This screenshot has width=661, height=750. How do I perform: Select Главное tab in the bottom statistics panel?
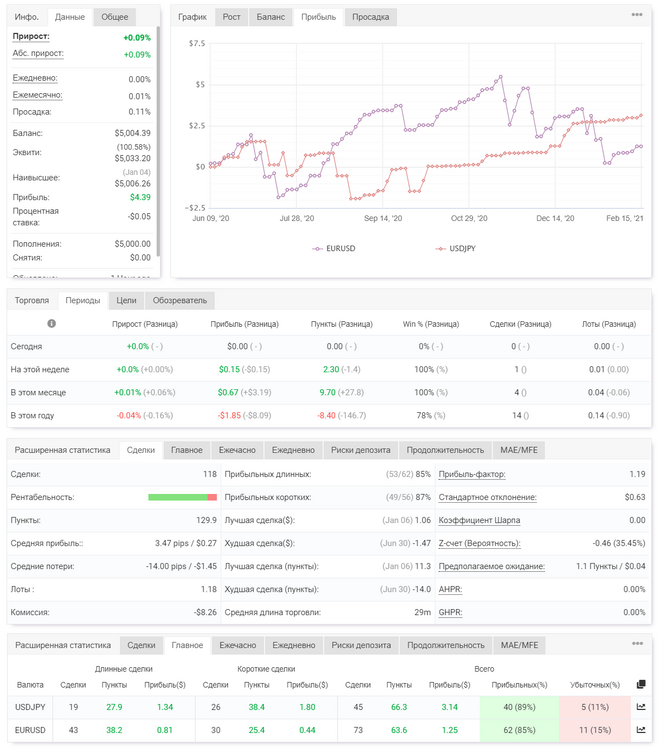click(x=187, y=645)
